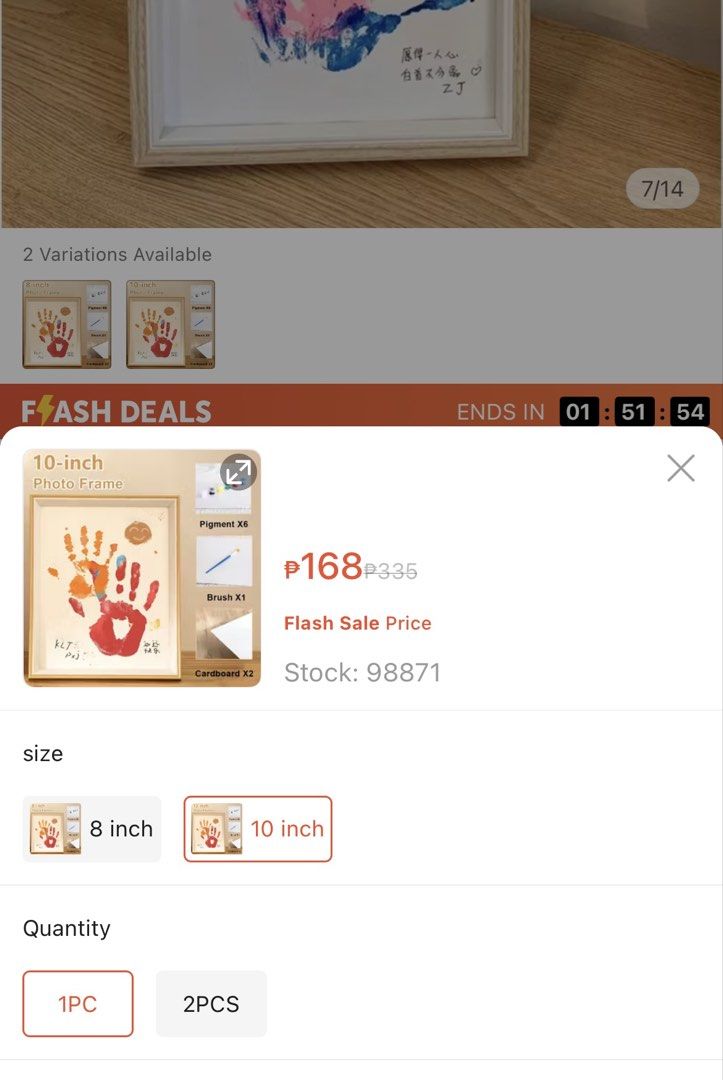Close the variation selection sheet

(x=680, y=468)
